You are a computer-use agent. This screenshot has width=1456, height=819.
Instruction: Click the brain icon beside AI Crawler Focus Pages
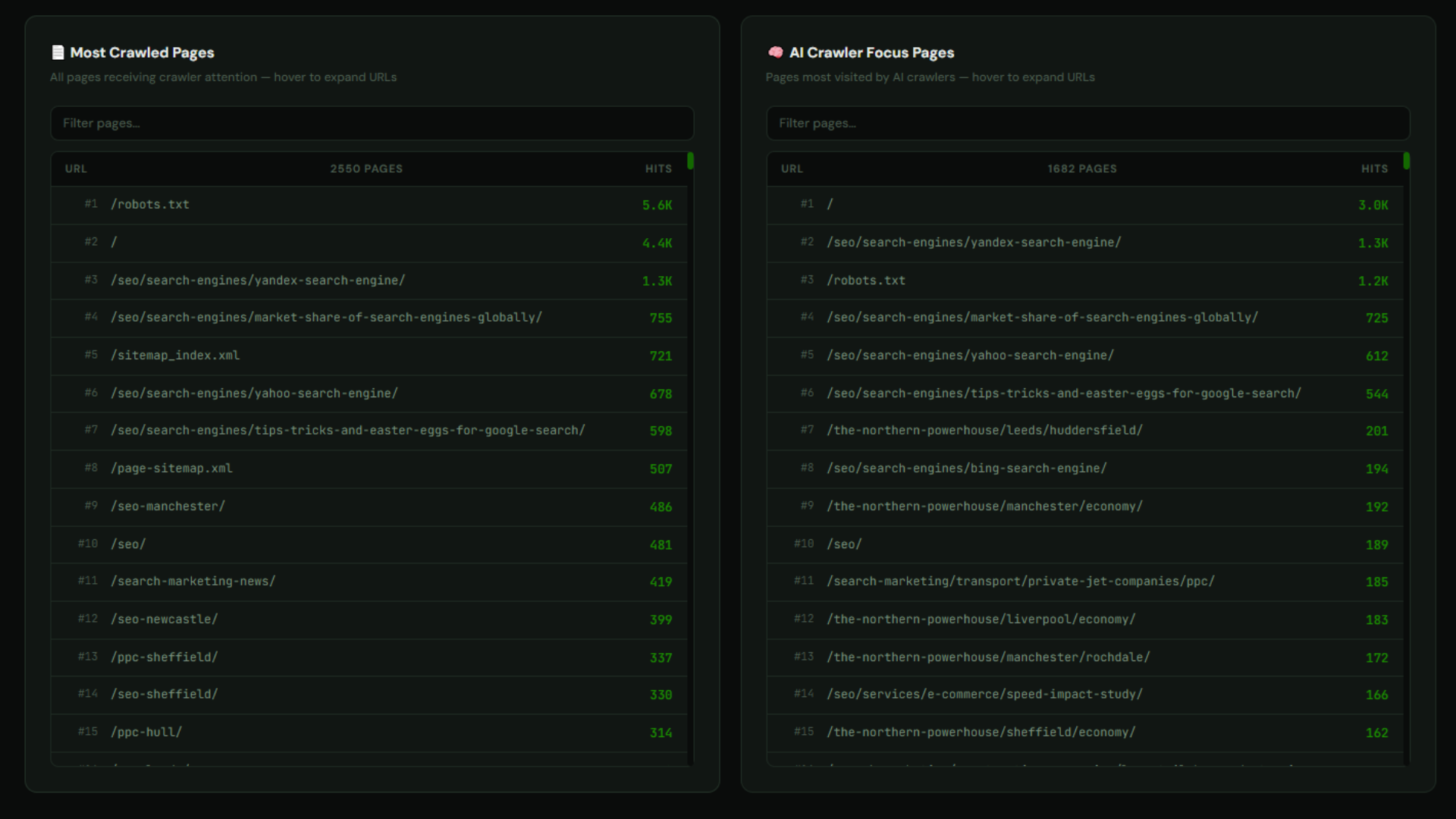click(775, 52)
